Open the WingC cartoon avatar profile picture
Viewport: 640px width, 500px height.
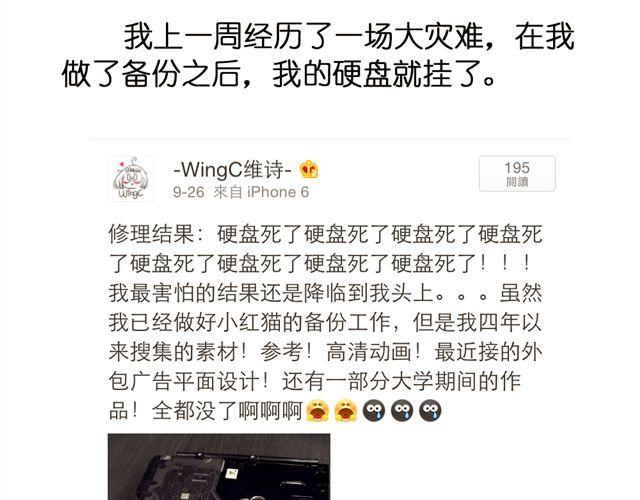tap(131, 178)
